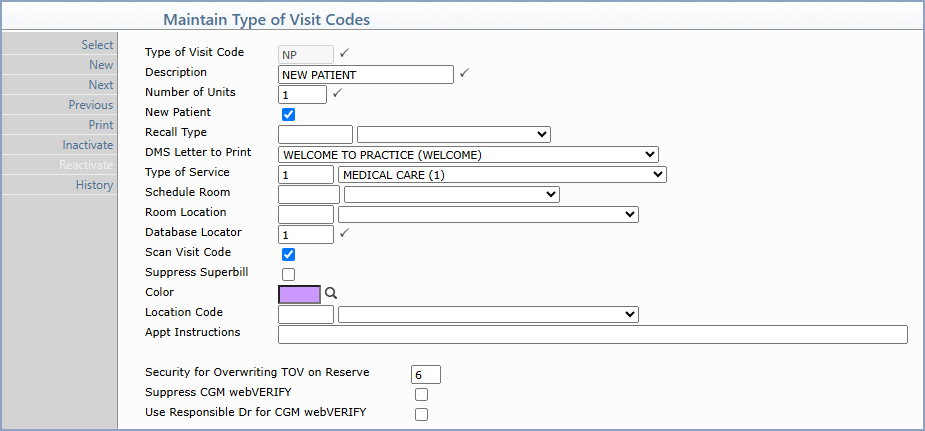Click the checkmark next to Database Locator
Screen dimensions: 925x431
[345, 233]
